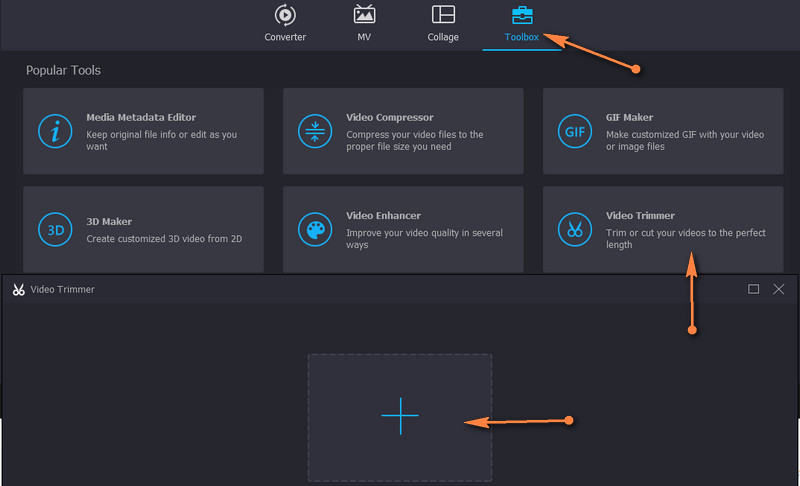The width and height of the screenshot is (800, 486).
Task: Choose the Video Enhancer tool title
Action: (x=383, y=215)
